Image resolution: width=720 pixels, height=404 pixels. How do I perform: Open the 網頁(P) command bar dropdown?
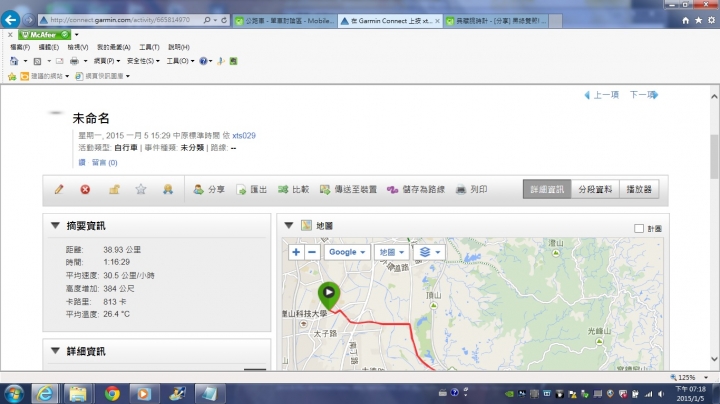click(x=107, y=61)
